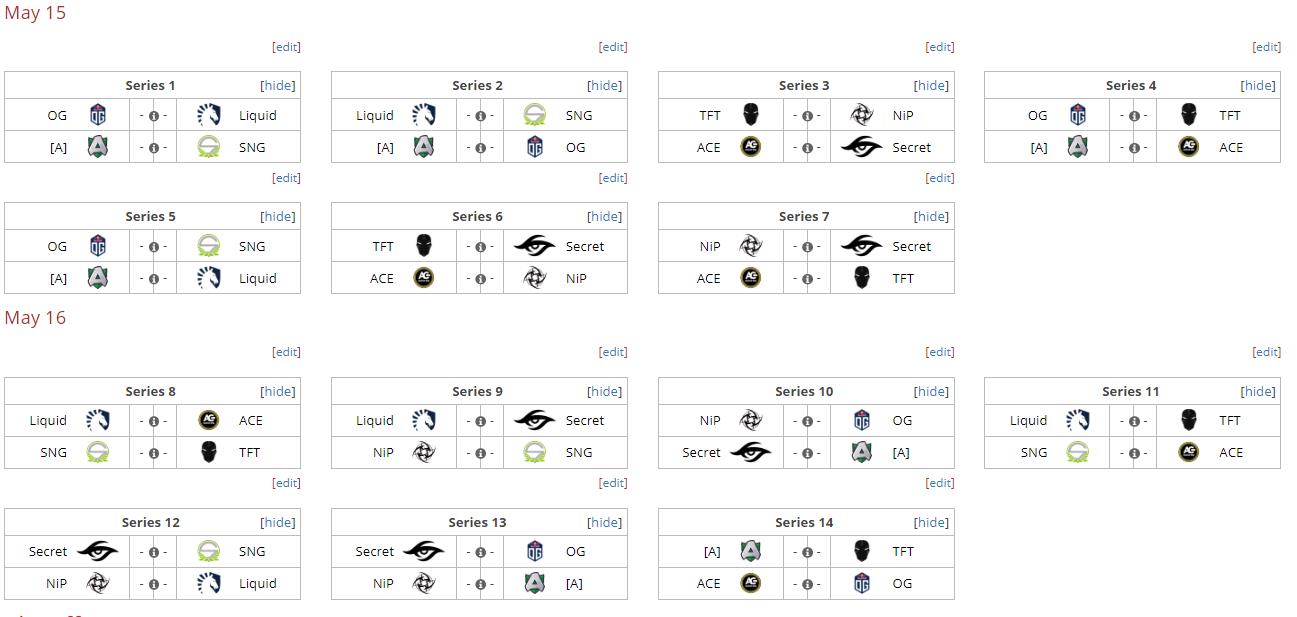Click the edit link above Series 11
1297x617 pixels.
1267,352
